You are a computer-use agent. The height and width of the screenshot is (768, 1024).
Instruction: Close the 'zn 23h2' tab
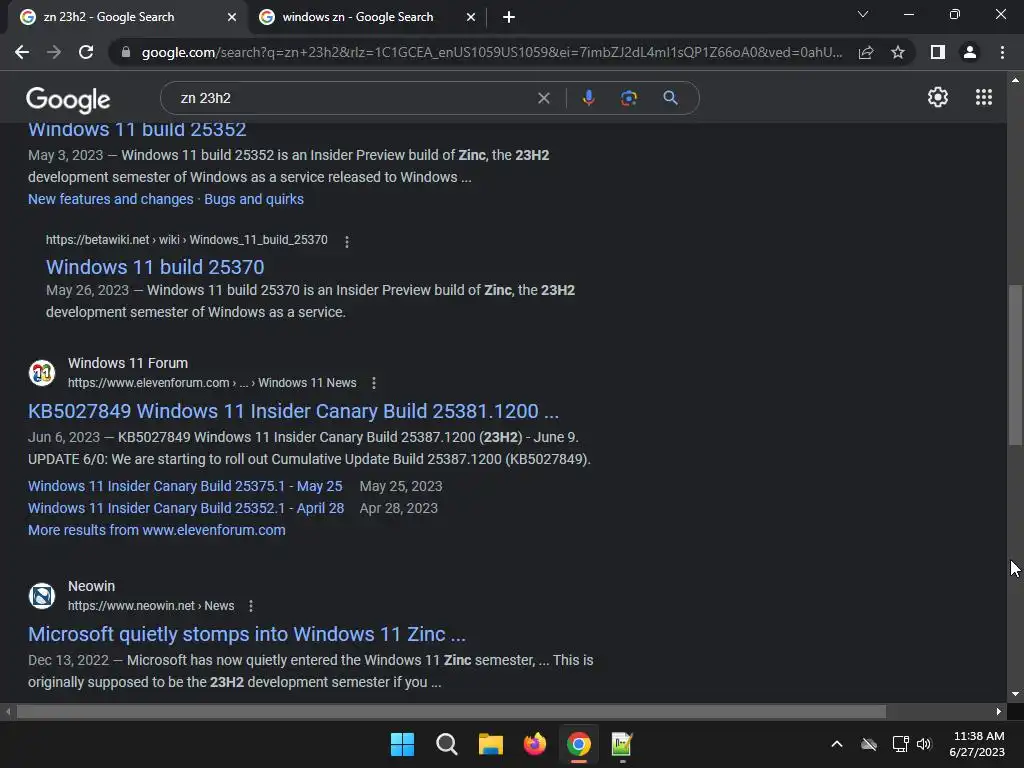coord(232,17)
